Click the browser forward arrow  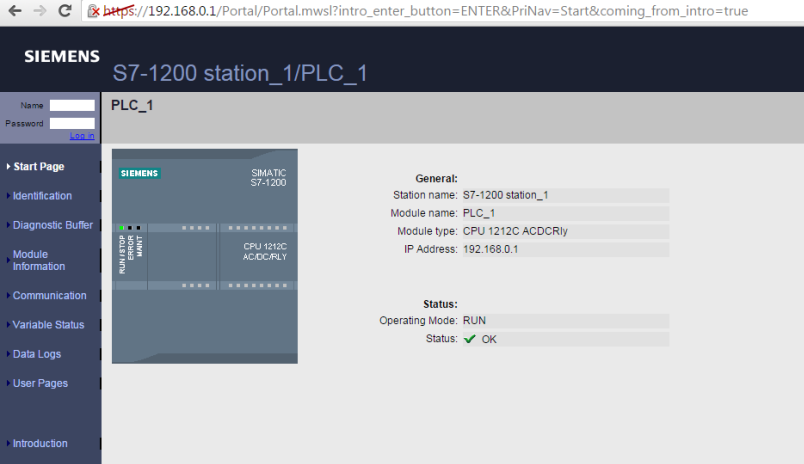click(x=39, y=10)
